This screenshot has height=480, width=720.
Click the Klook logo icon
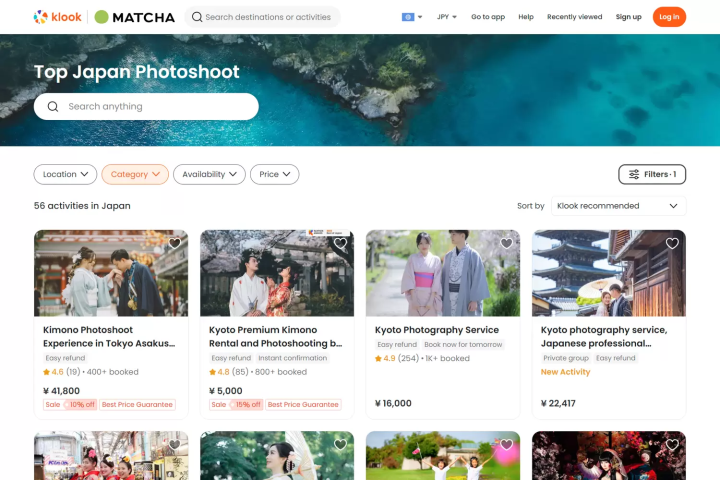click(40, 17)
